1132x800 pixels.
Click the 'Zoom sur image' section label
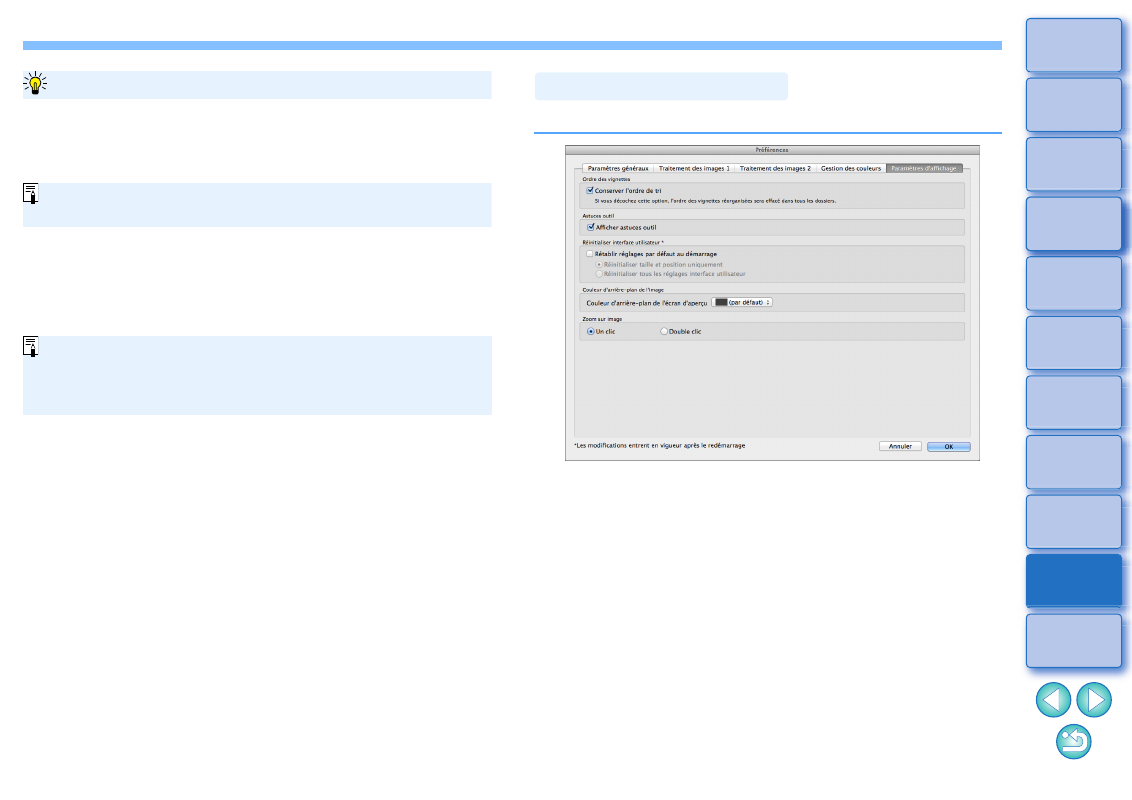[x=602, y=319]
